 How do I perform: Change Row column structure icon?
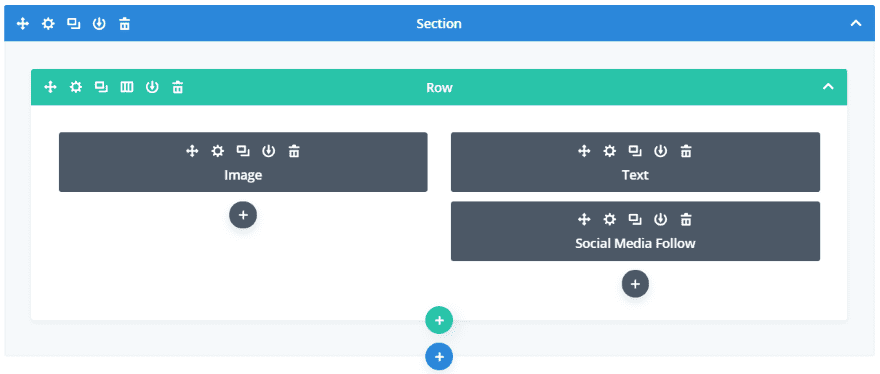tap(127, 87)
